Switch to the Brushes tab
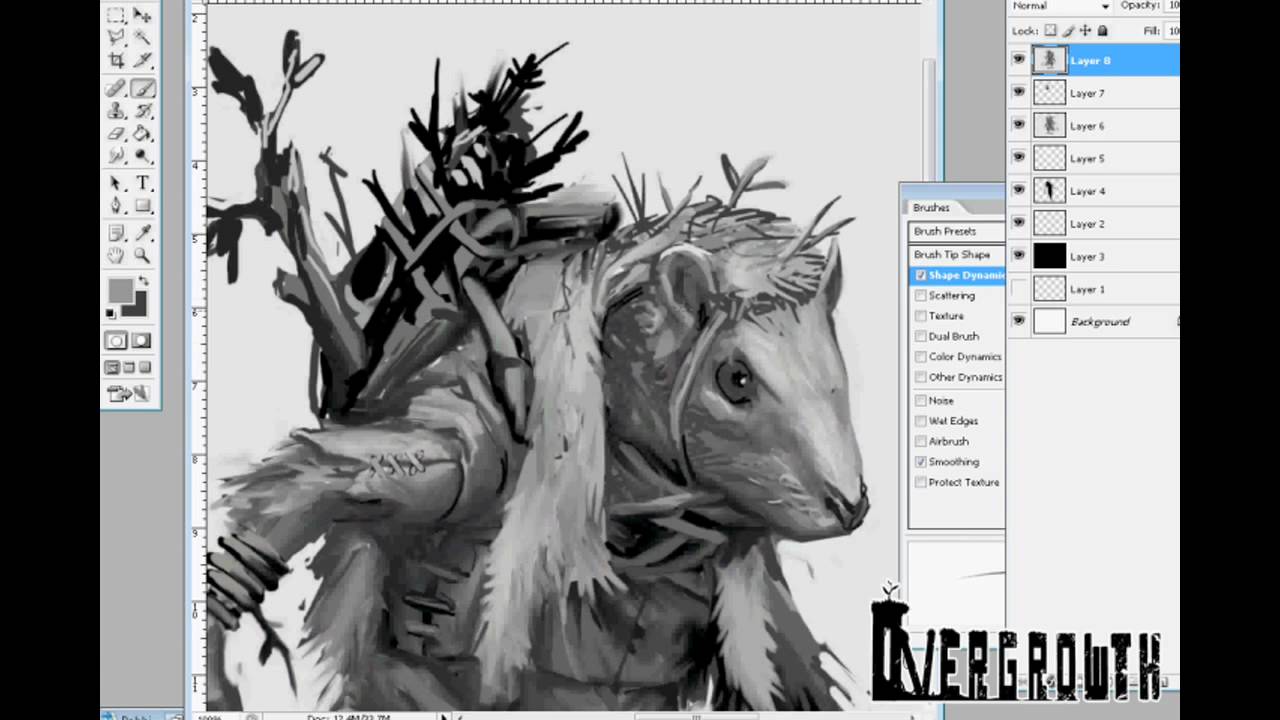The image size is (1280, 720). pos(931,207)
